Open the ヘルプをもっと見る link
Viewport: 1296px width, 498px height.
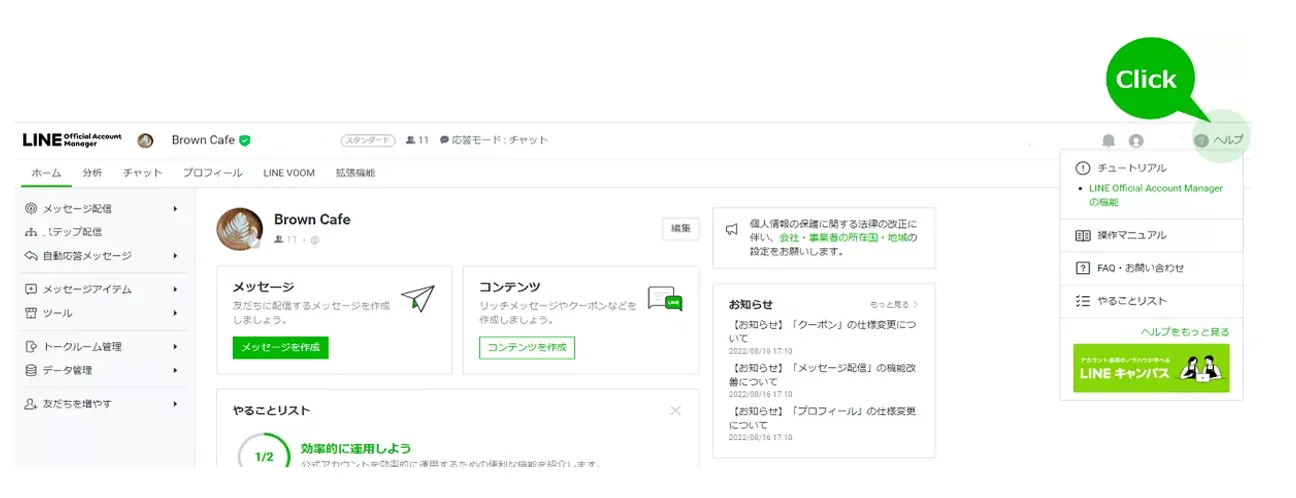click(x=1185, y=332)
